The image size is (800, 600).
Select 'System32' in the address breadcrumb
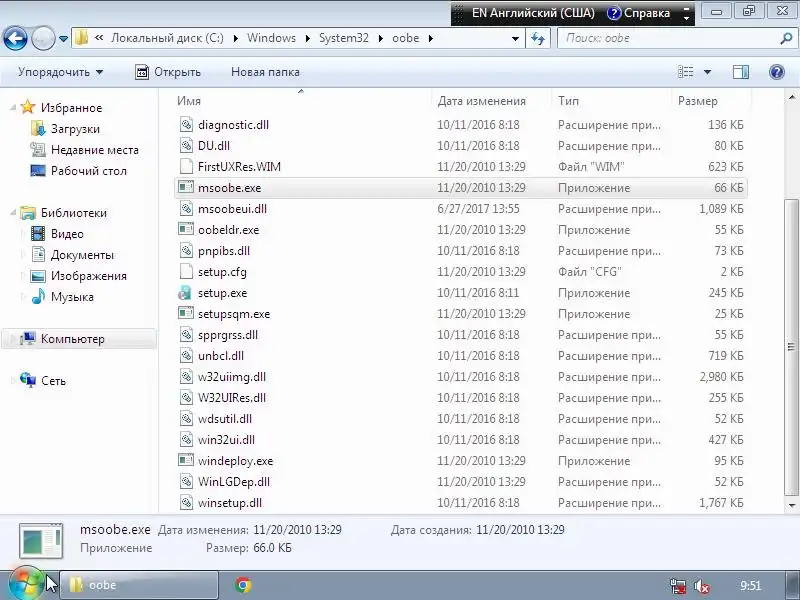point(343,38)
